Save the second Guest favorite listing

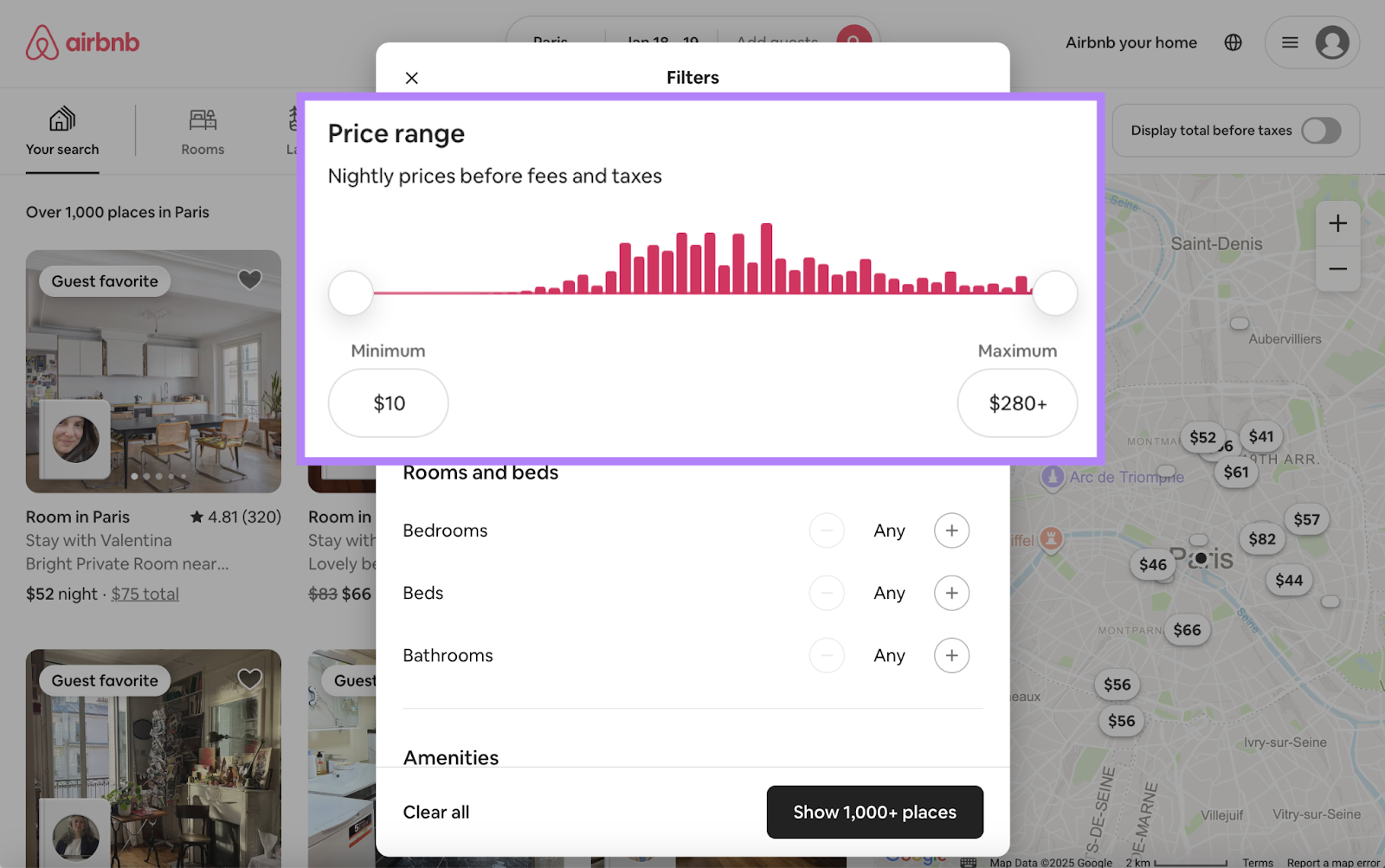pyautogui.click(x=249, y=679)
